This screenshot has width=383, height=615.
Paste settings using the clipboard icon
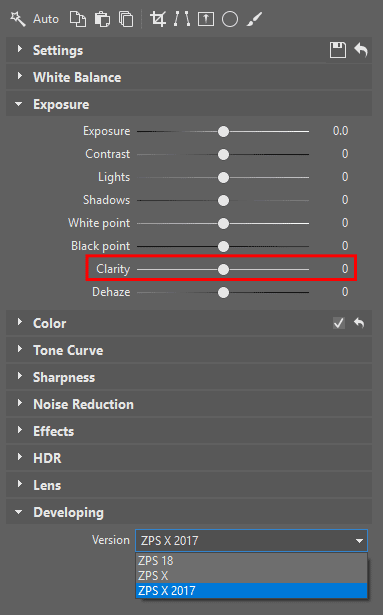coord(102,19)
